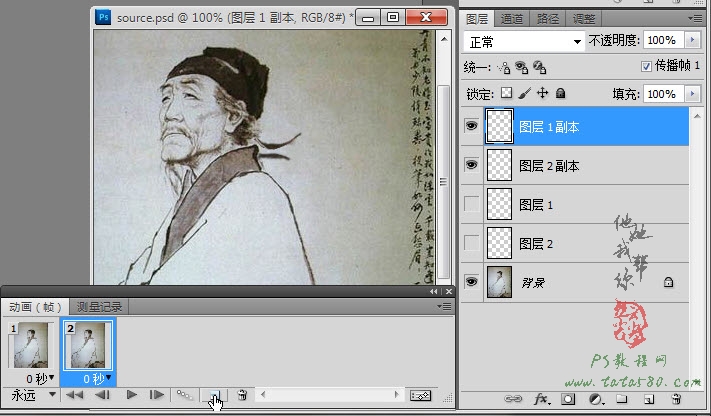Select next animation frame
711x416 pixels.
coord(156,395)
